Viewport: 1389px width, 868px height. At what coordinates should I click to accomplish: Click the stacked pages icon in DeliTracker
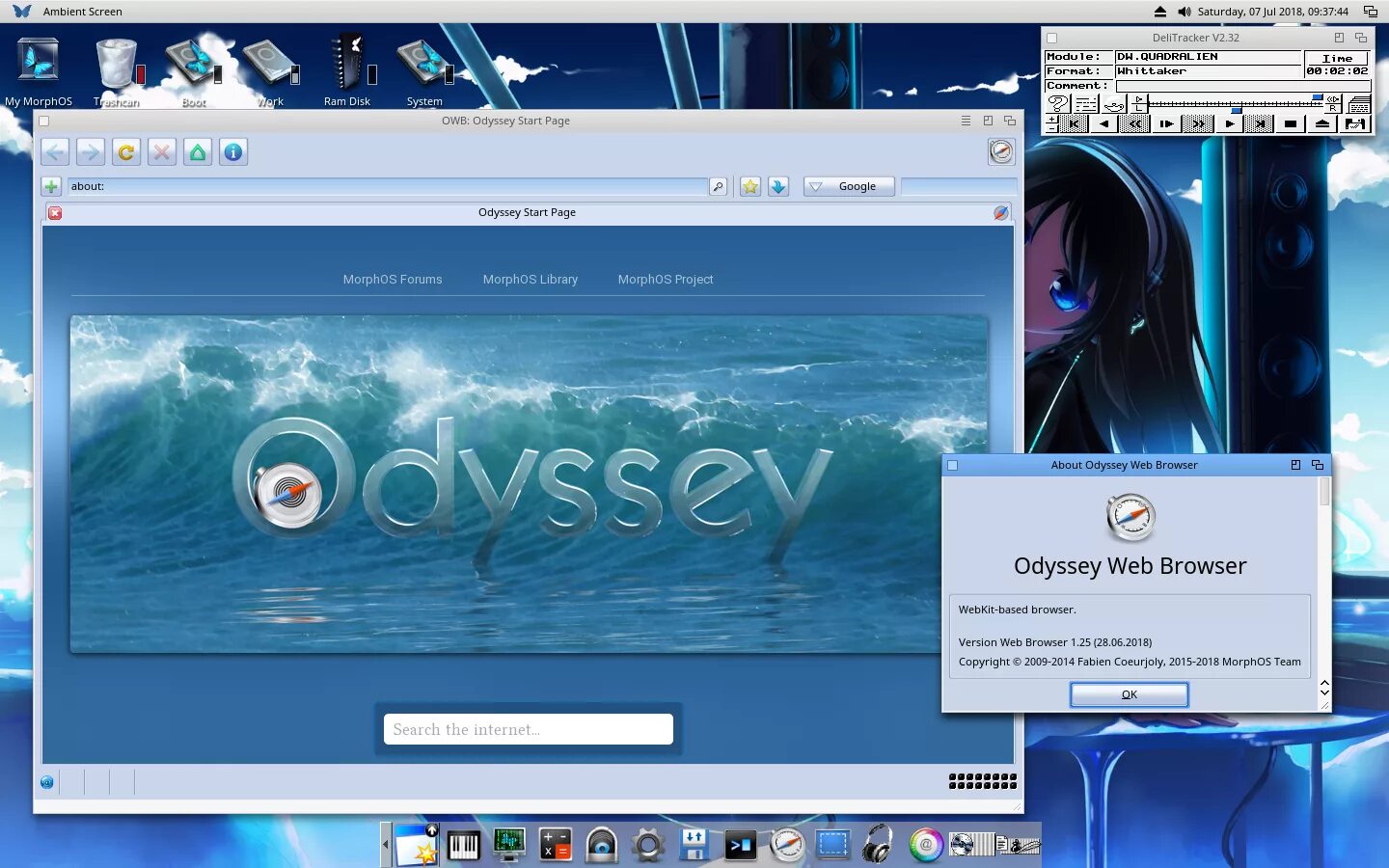(1358, 103)
